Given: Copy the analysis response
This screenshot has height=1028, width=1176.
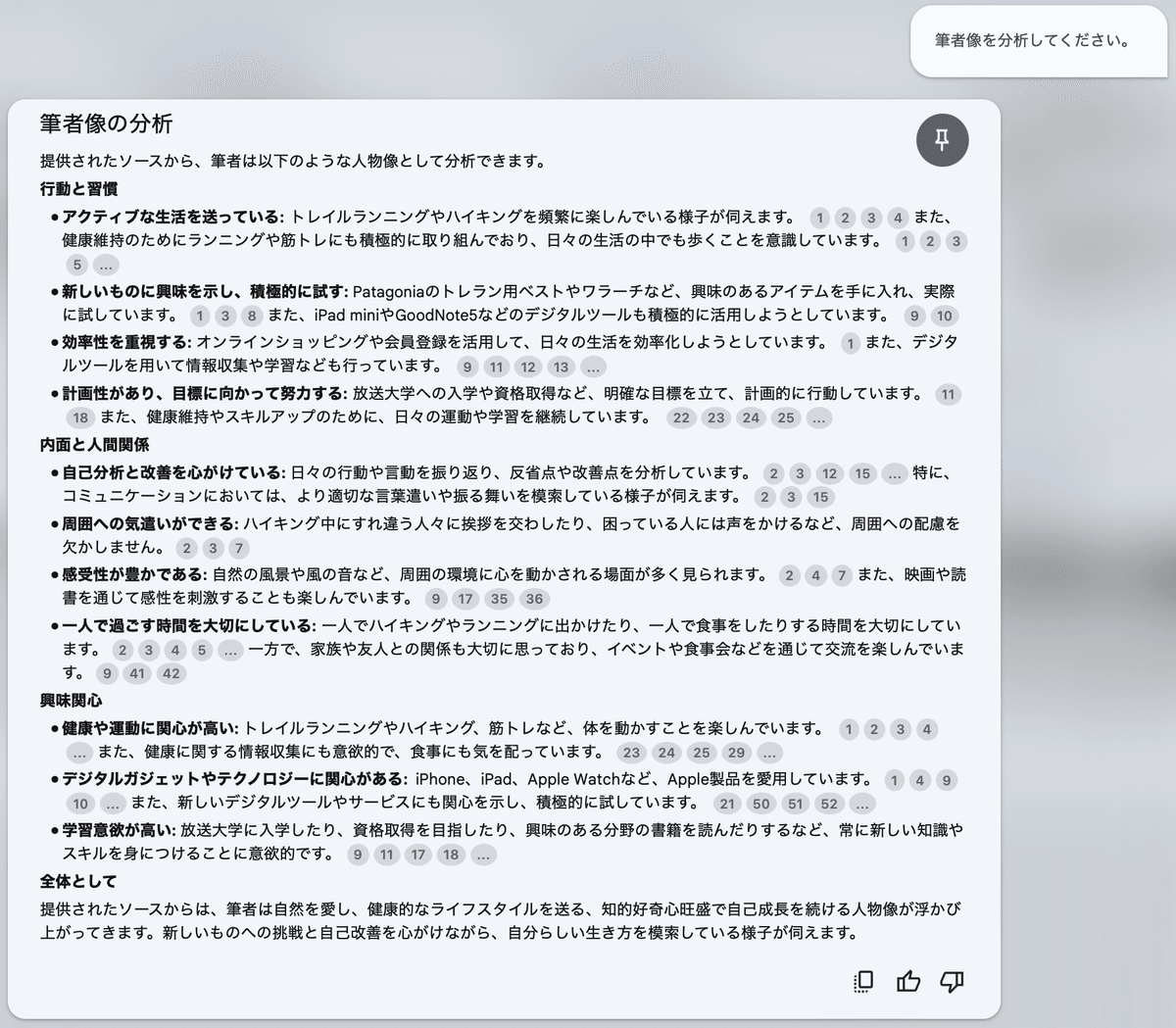Looking at the screenshot, I should pyautogui.click(x=861, y=980).
